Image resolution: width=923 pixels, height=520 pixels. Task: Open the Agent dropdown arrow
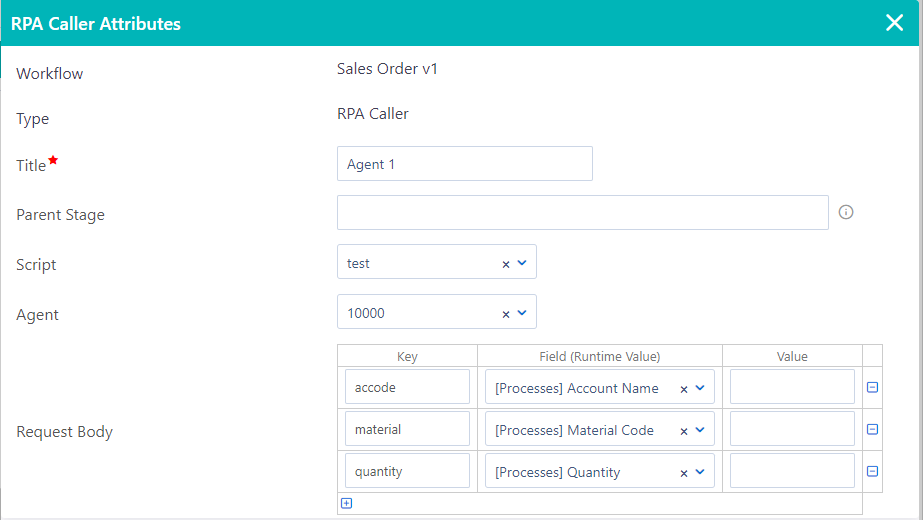point(522,313)
